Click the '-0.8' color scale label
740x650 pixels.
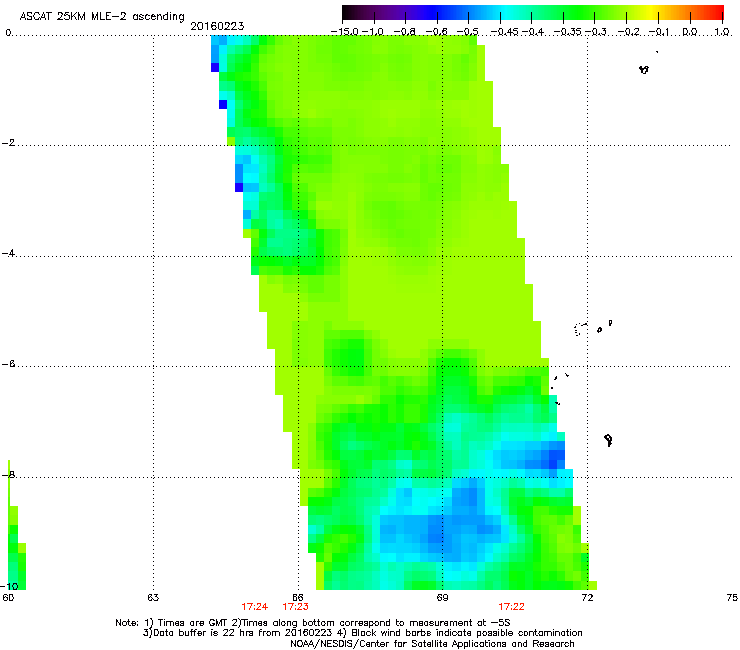coord(405,32)
